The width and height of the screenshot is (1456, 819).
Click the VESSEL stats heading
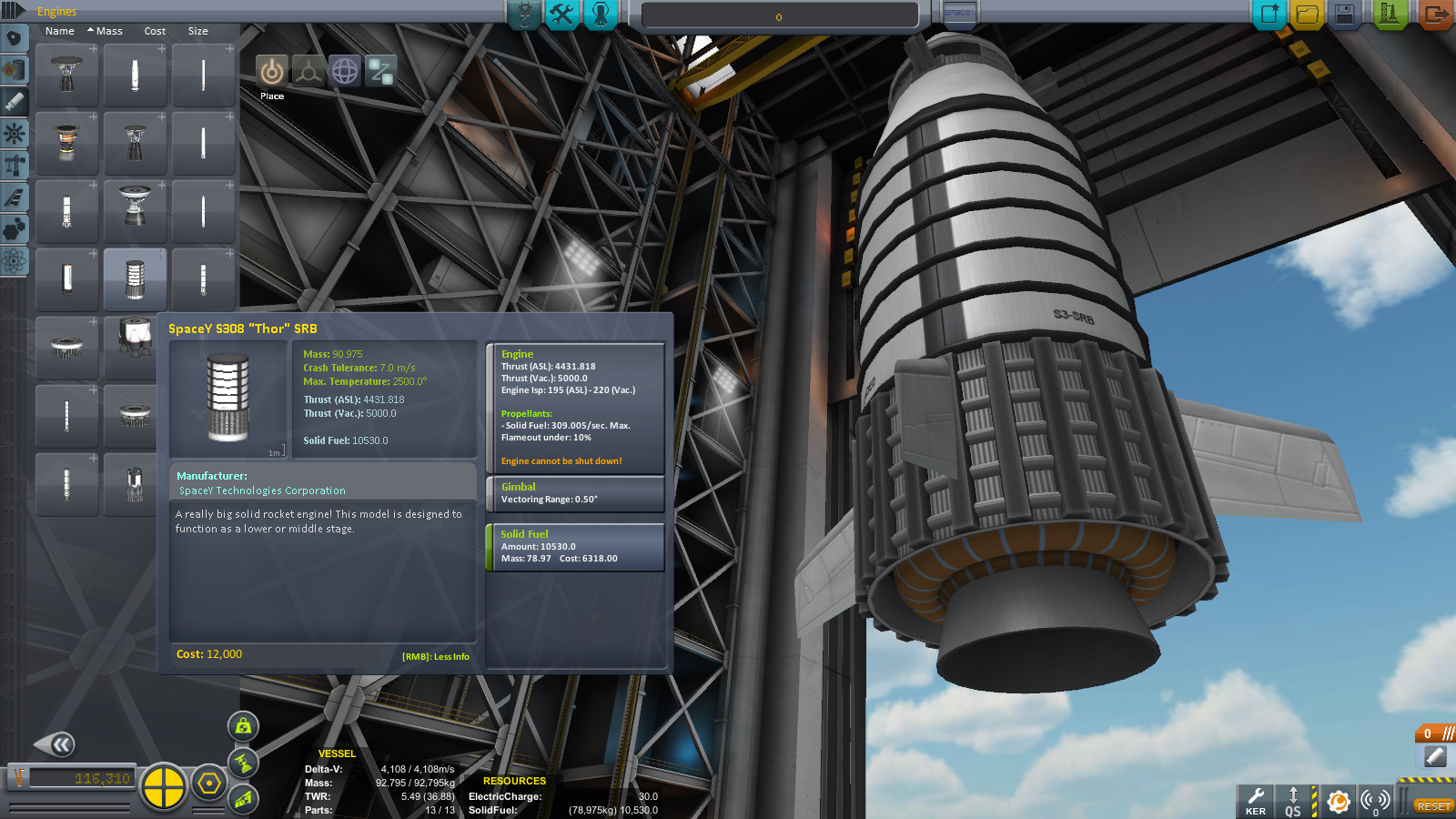(337, 753)
